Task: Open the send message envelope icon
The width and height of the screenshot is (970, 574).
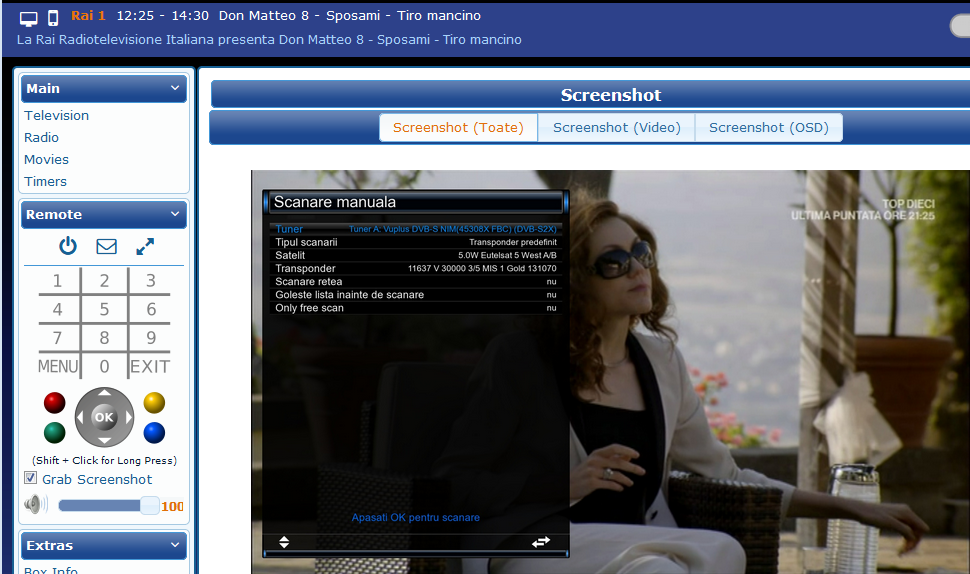Action: (x=106, y=246)
